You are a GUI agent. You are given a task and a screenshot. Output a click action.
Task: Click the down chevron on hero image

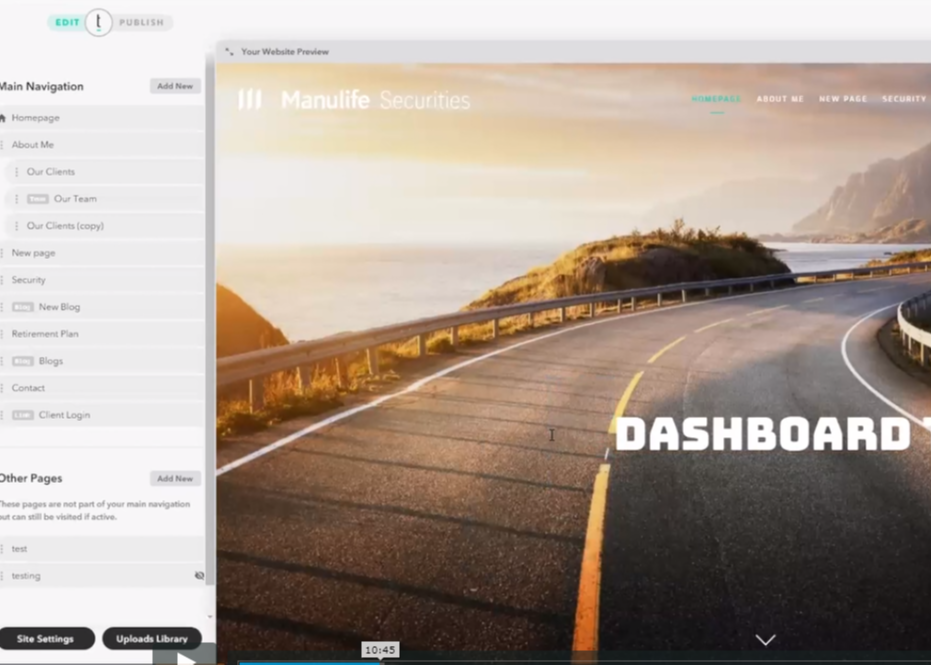[x=765, y=639]
